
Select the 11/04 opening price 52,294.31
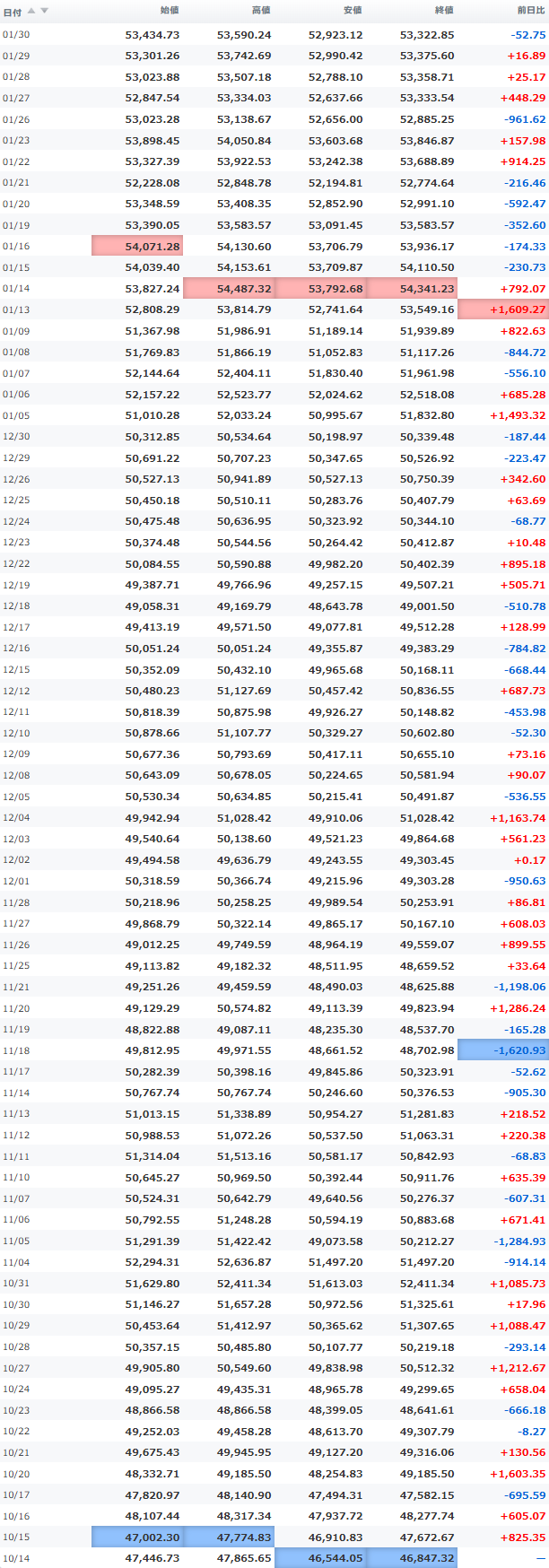click(152, 1262)
